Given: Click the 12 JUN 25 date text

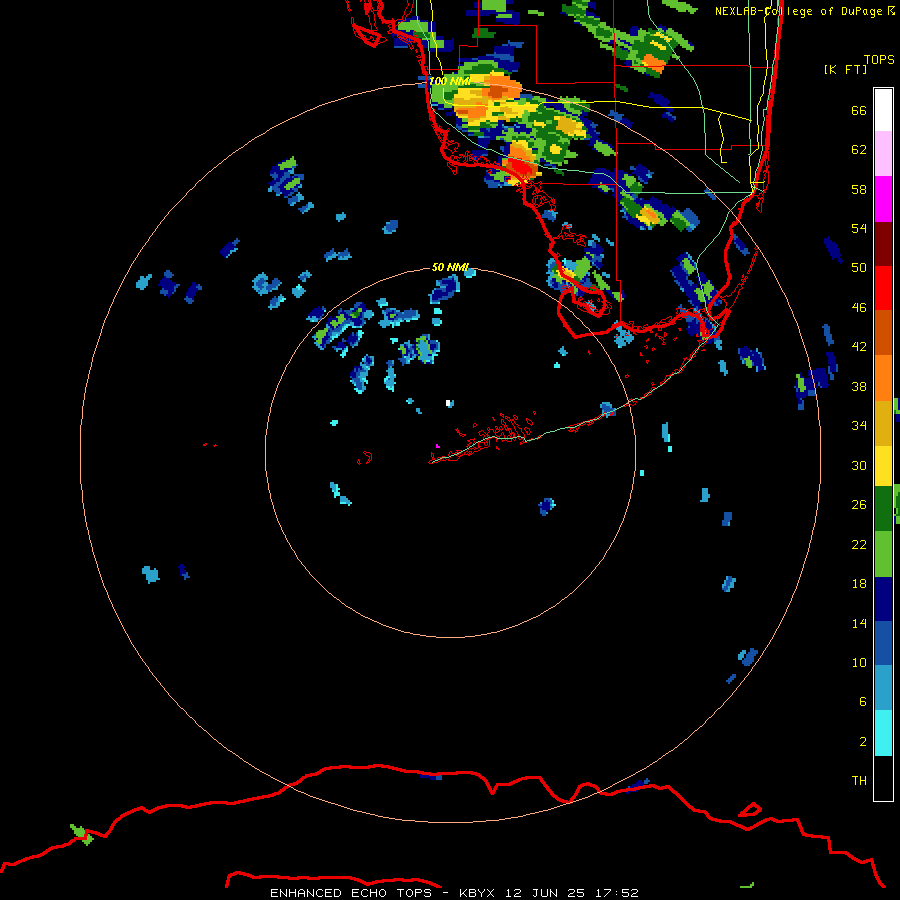Looking at the screenshot, I should tap(545, 893).
